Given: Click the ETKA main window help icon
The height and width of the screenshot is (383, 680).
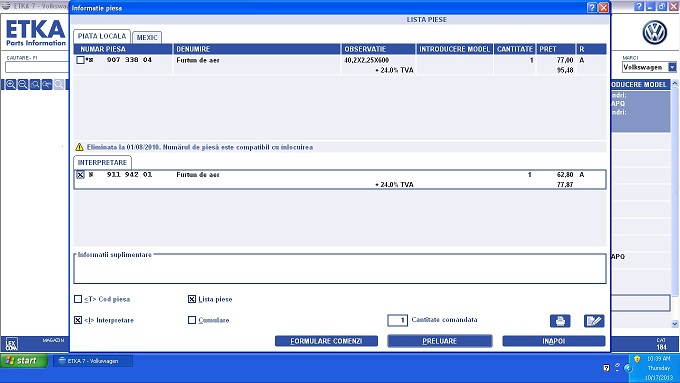Looking at the screenshot, I should point(639,7).
